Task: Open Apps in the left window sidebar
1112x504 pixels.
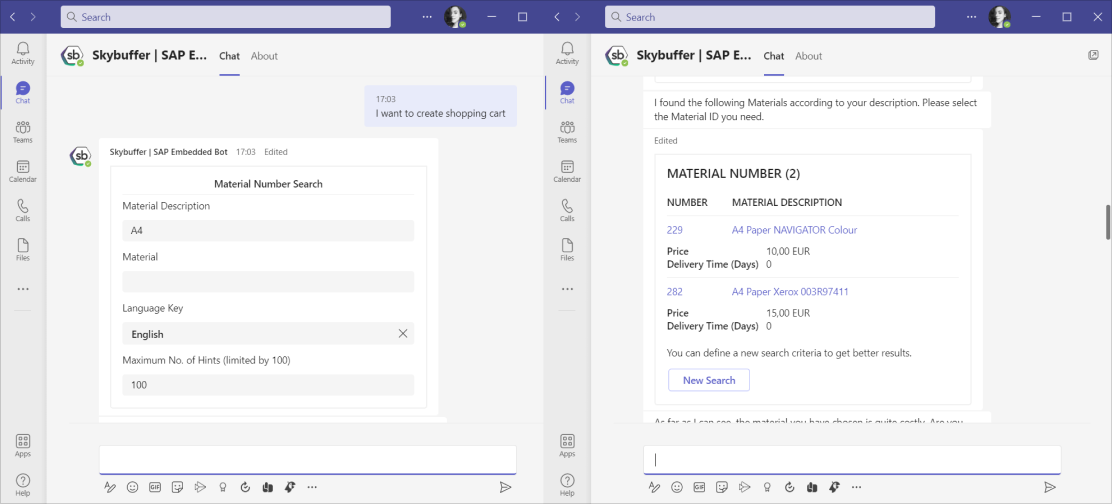Action: click(x=23, y=446)
